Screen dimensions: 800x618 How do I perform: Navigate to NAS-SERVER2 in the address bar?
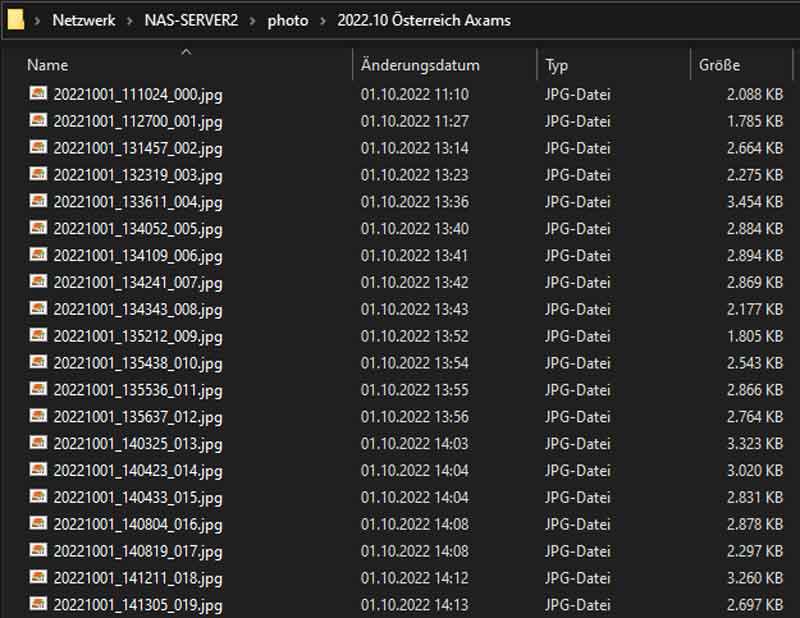(x=191, y=20)
